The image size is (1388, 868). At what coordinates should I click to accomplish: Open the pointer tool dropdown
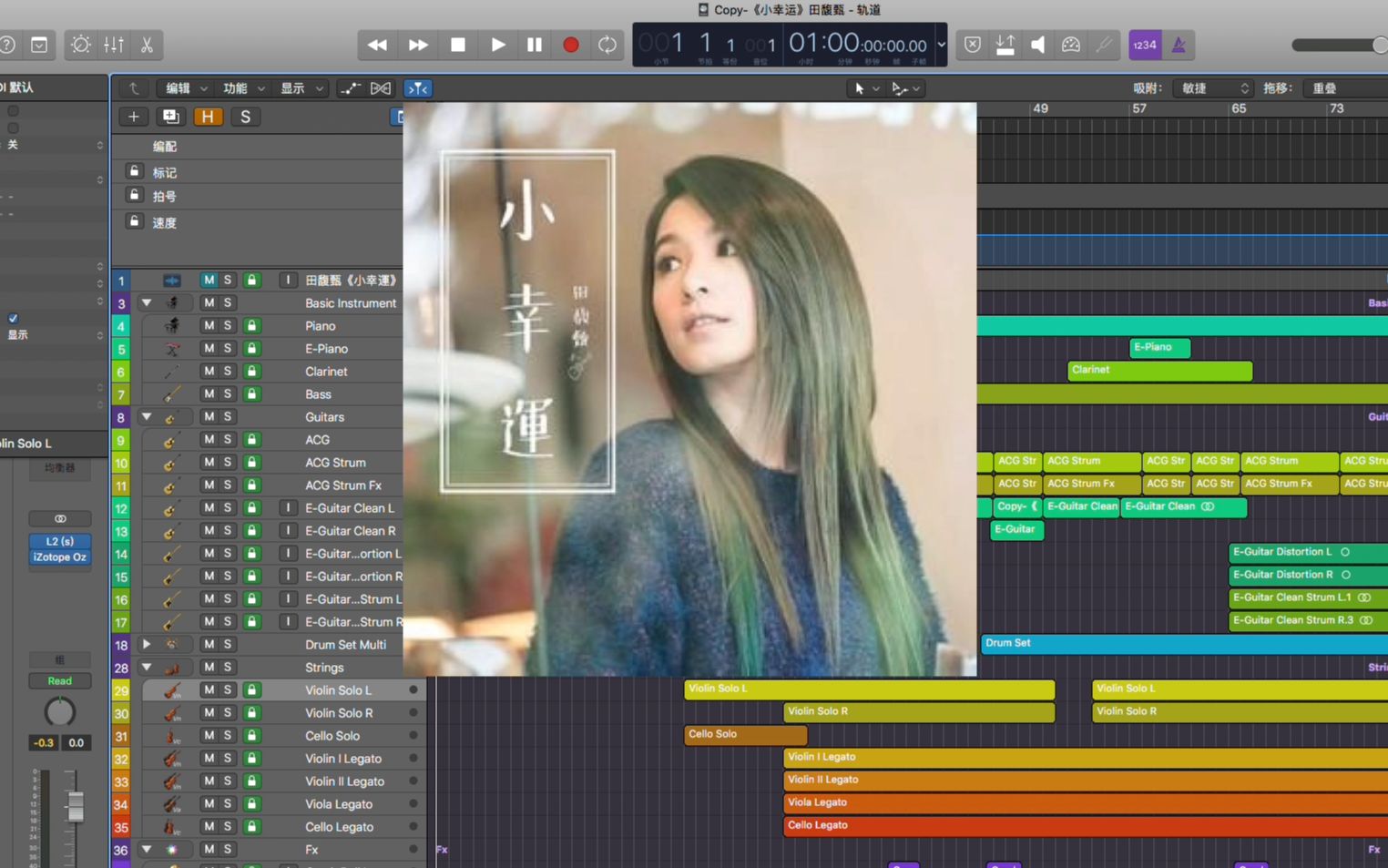click(865, 88)
